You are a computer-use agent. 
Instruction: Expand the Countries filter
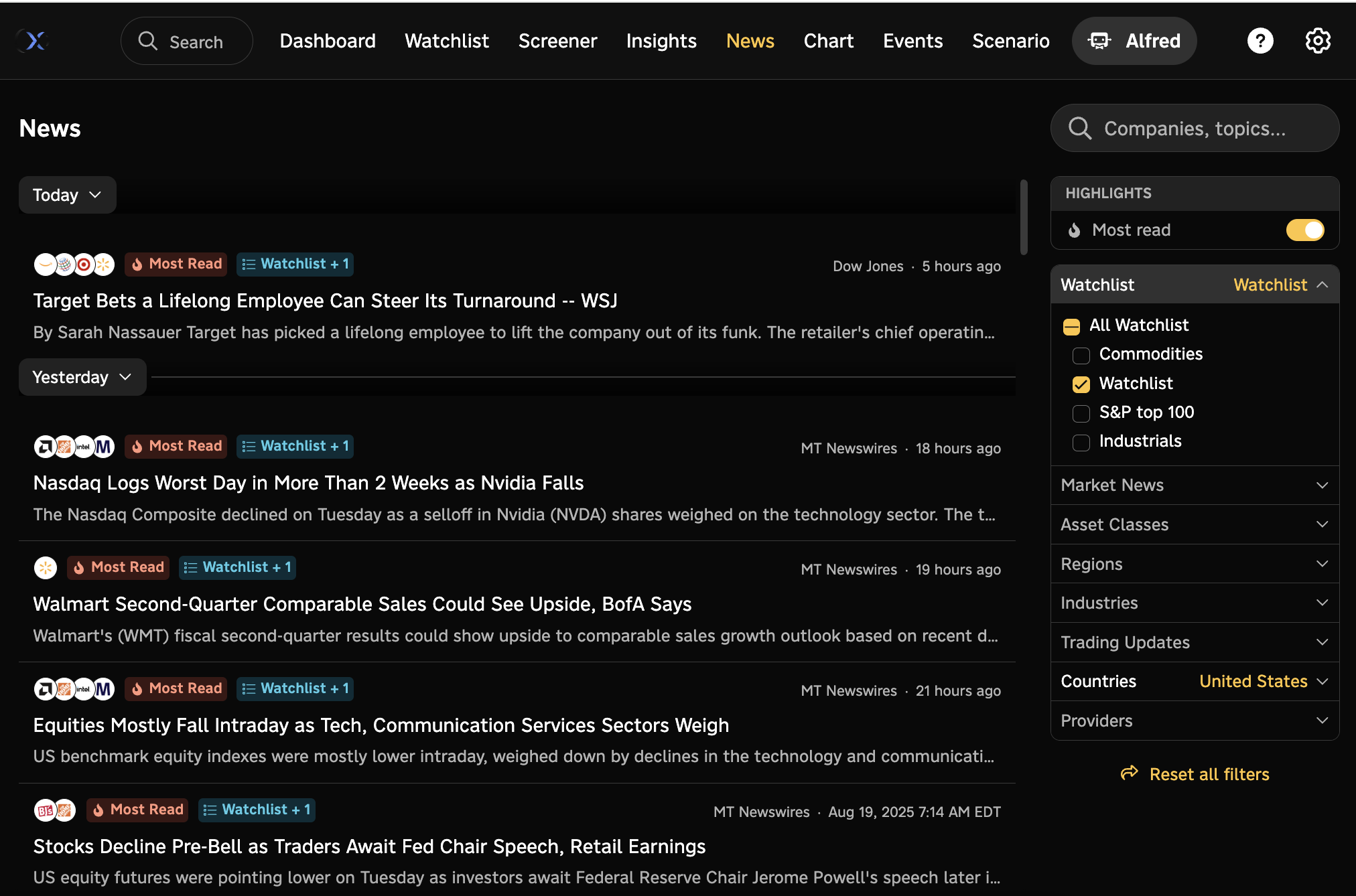point(1195,681)
